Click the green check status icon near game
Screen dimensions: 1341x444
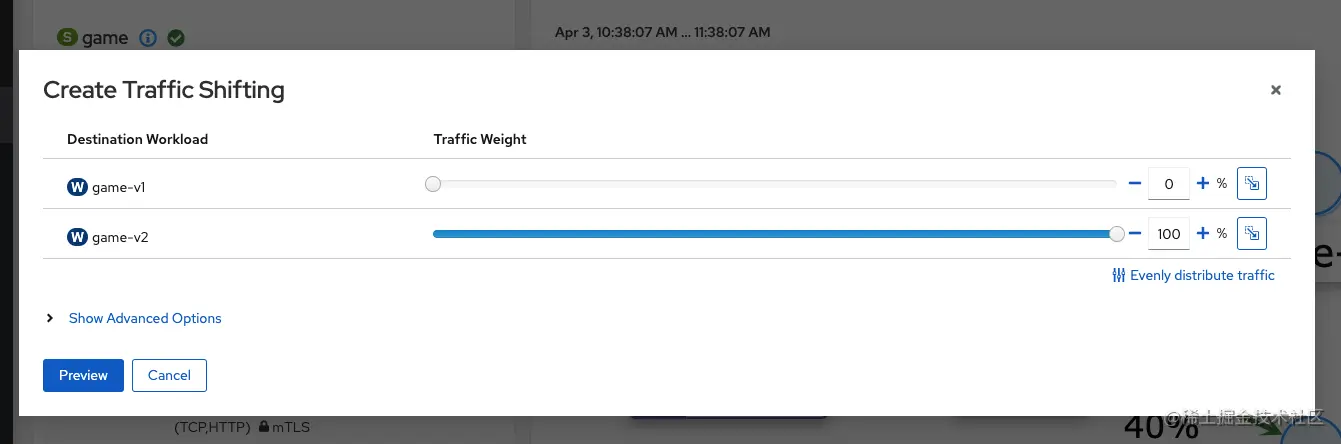[x=176, y=38]
